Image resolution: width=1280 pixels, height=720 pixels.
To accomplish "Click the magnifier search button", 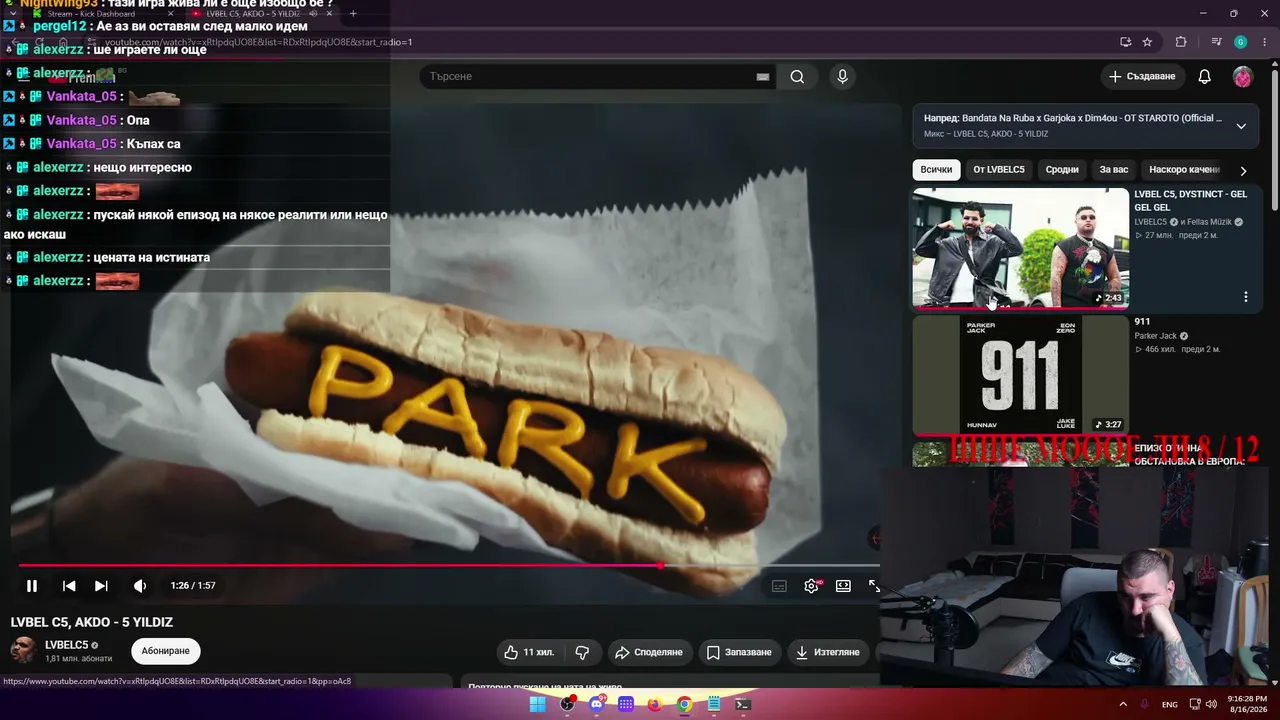I will click(x=797, y=77).
